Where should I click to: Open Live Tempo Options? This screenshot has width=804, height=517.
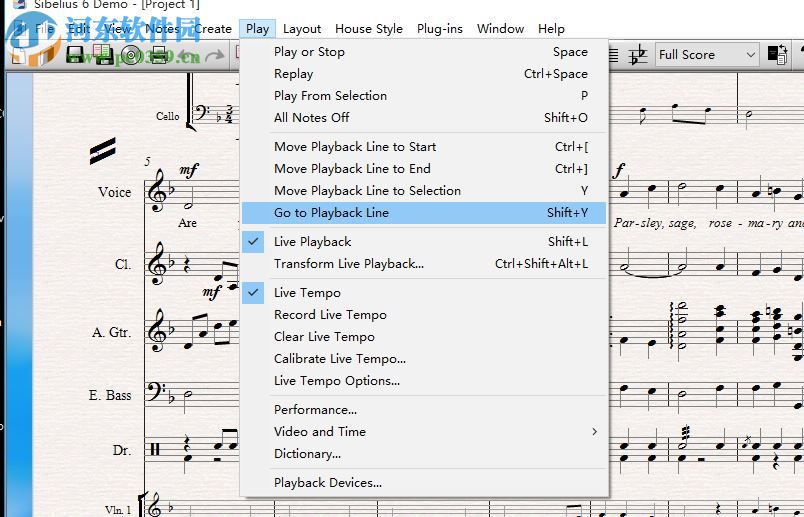(x=424, y=381)
